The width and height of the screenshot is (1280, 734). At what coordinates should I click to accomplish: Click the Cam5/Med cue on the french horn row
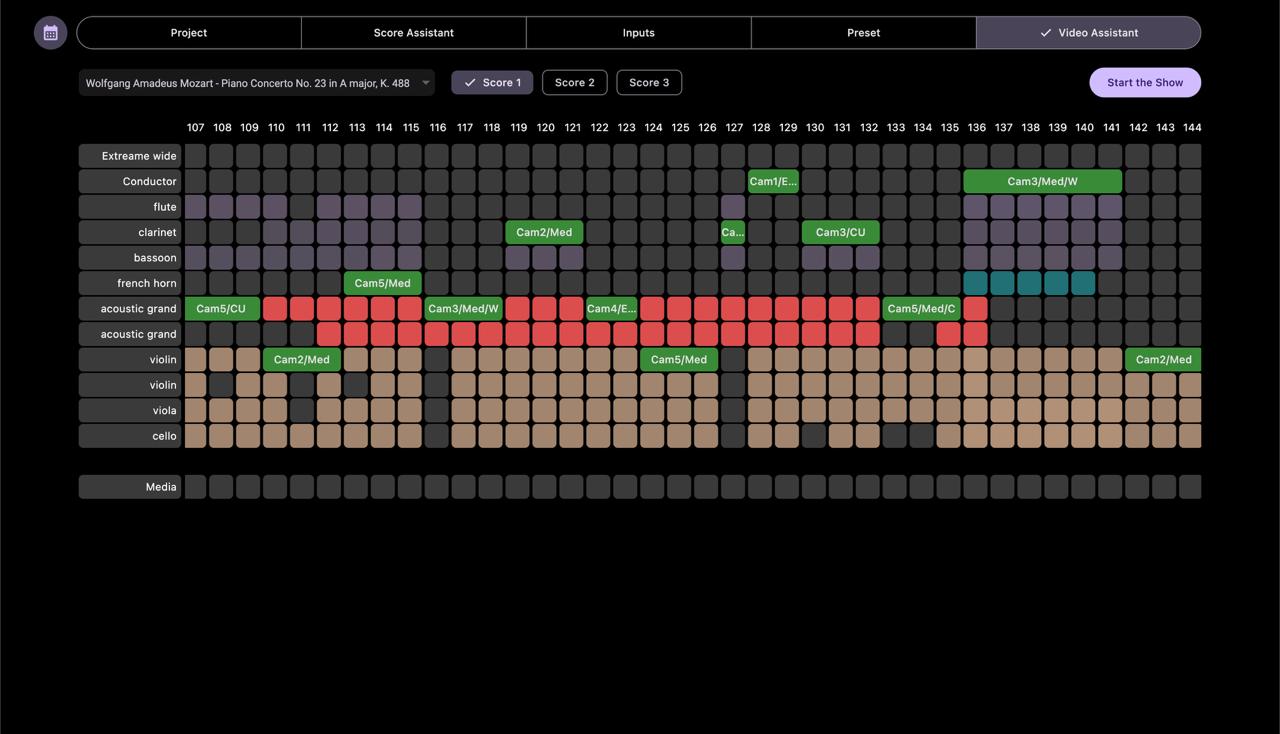pyautogui.click(x=382, y=283)
